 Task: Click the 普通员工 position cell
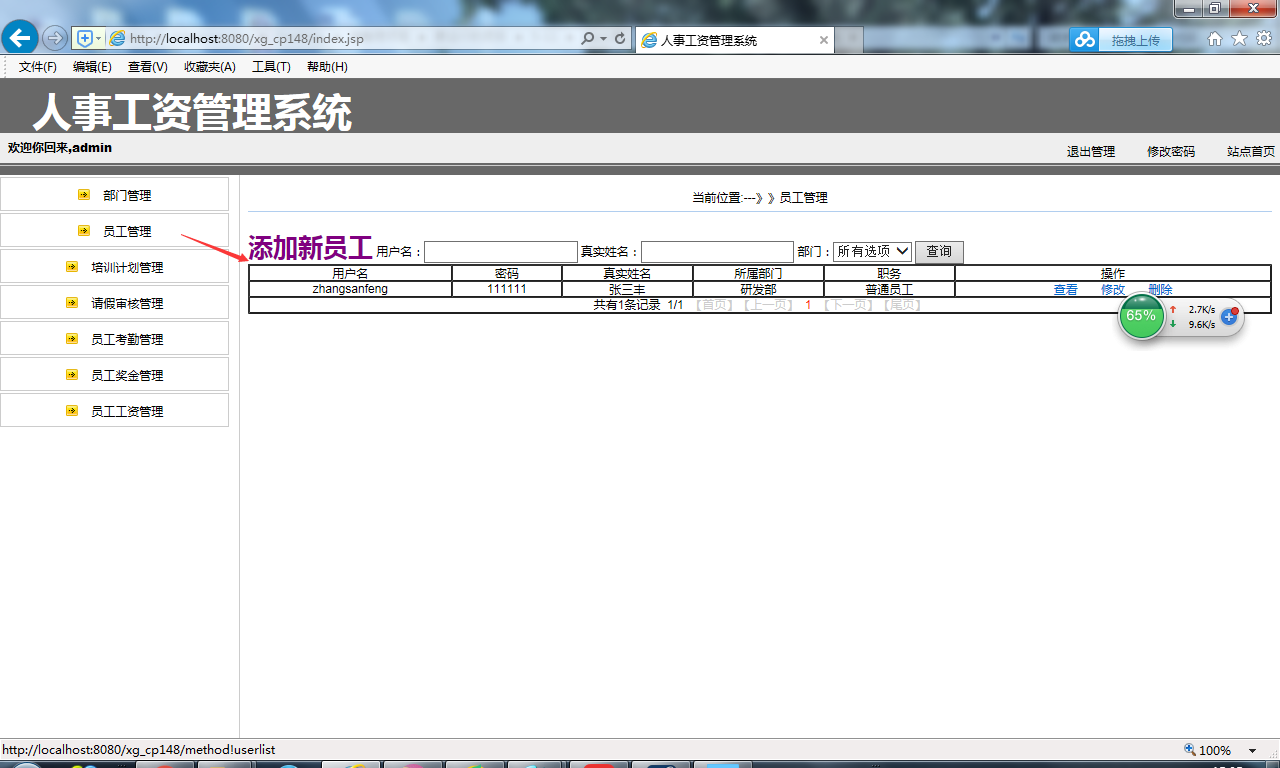tap(889, 290)
